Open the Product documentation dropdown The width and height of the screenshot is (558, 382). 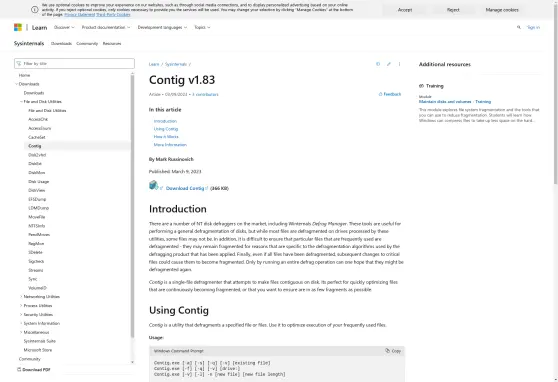point(106,27)
